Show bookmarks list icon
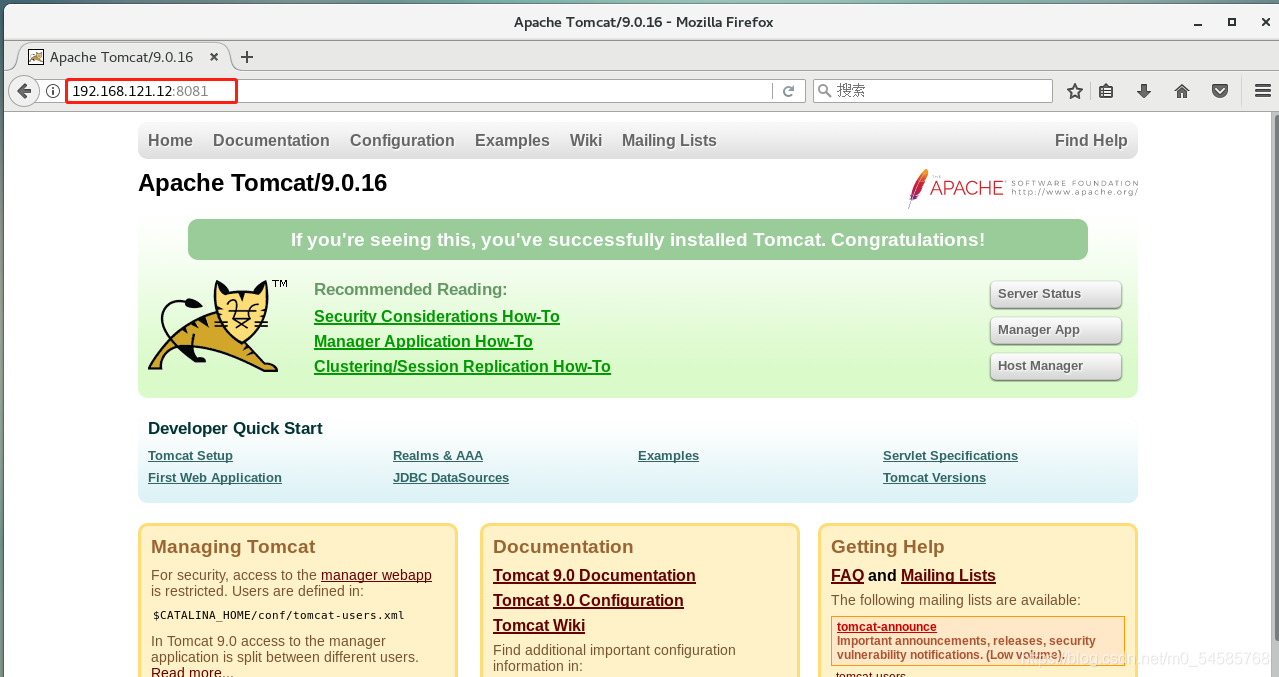This screenshot has height=677, width=1279. pyautogui.click(x=1106, y=91)
